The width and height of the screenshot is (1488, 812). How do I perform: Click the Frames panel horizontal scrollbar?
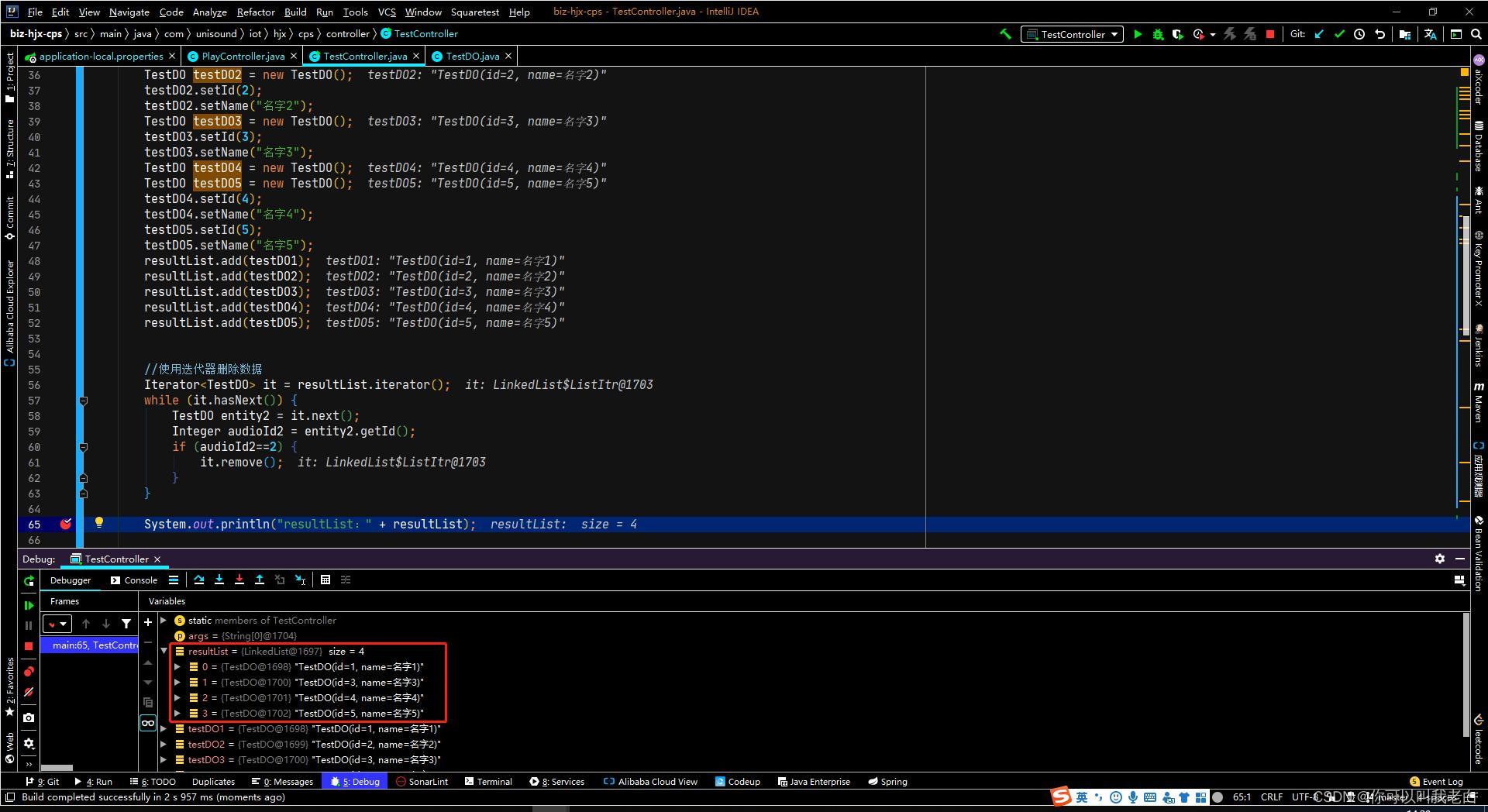[x=57, y=768]
